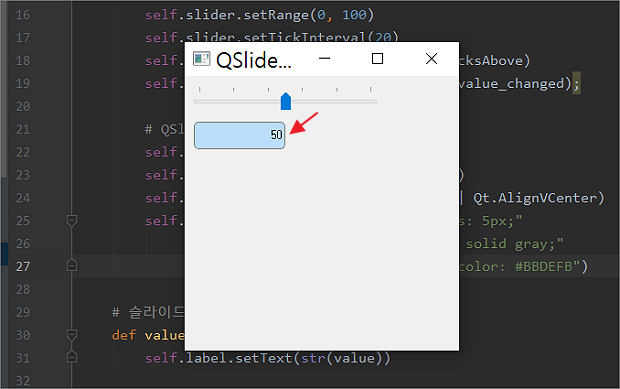Viewport: 620px width, 389px height.
Task: Collapse the def fold marker at line 30
Action: pyautogui.click(x=72, y=335)
